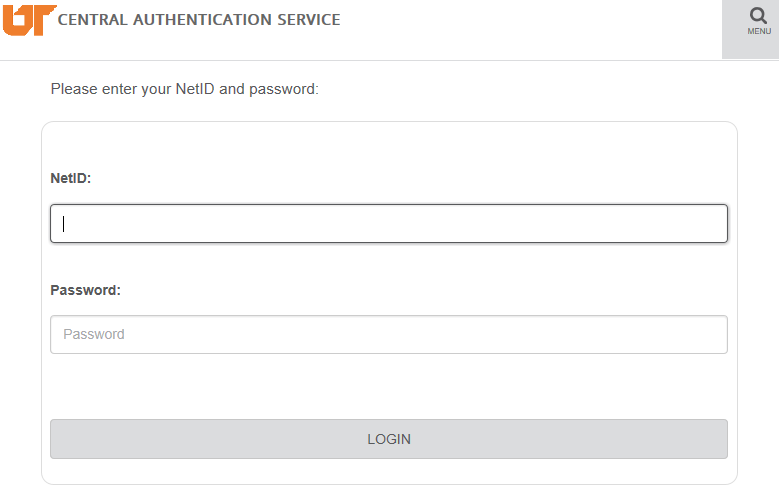
Task: Select the University of Tennessee logo
Action: tap(29, 19)
